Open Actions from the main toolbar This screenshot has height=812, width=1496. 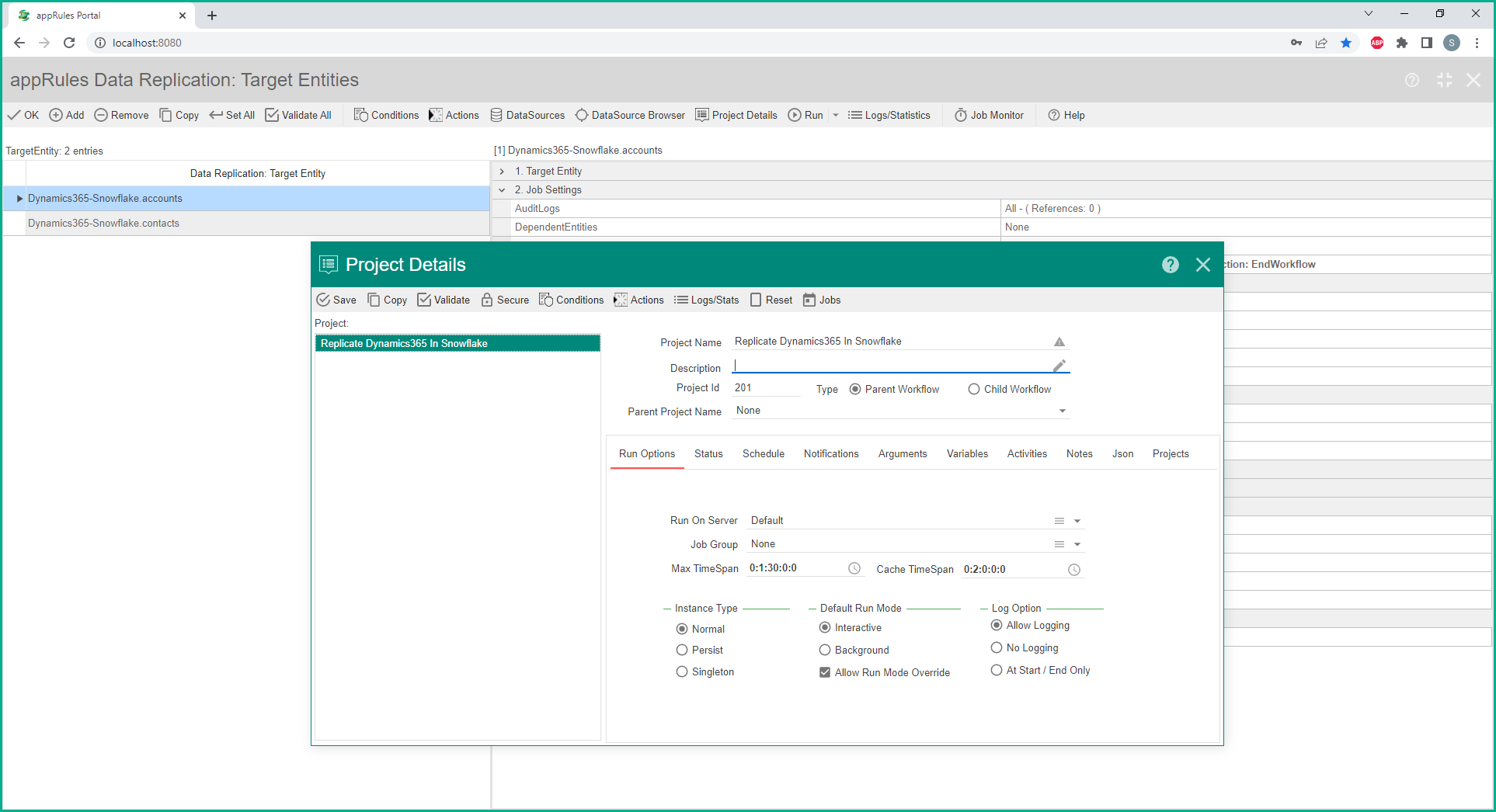click(x=454, y=115)
